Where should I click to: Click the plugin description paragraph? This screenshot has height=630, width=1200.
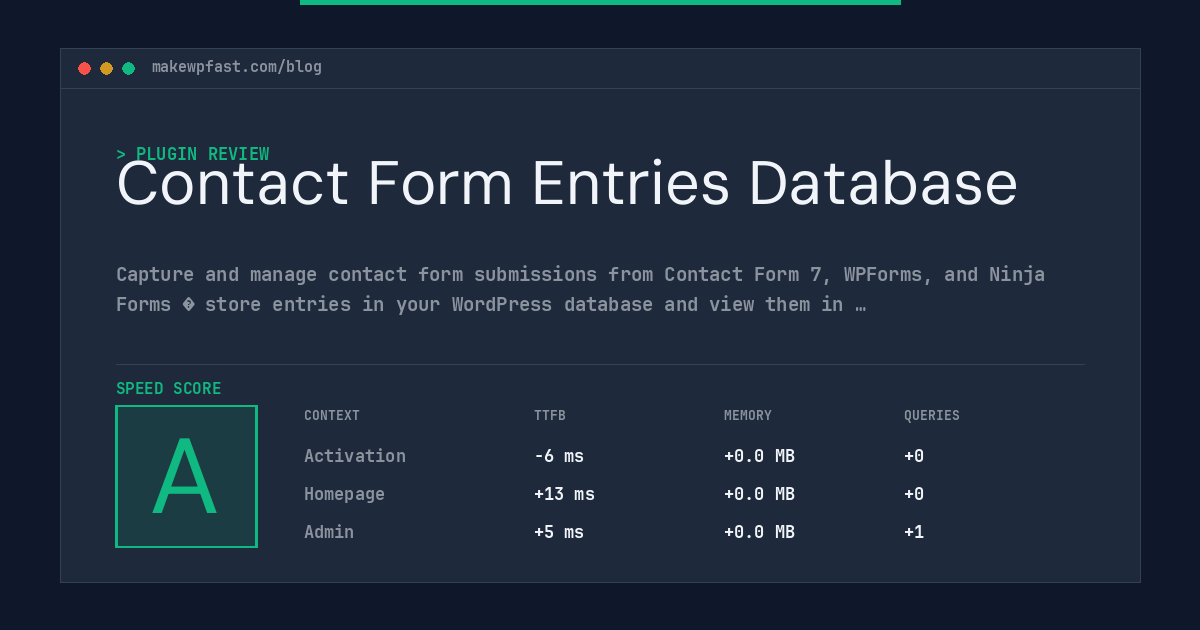tap(580, 289)
